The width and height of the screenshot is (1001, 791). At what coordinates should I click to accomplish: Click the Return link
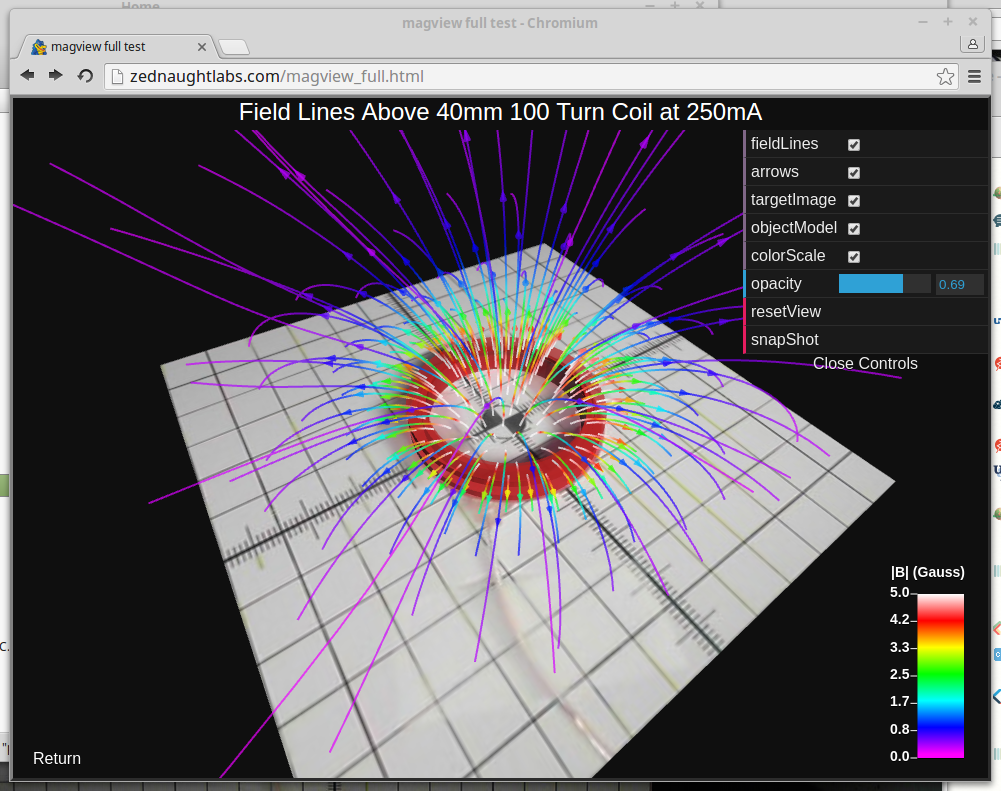pos(57,758)
